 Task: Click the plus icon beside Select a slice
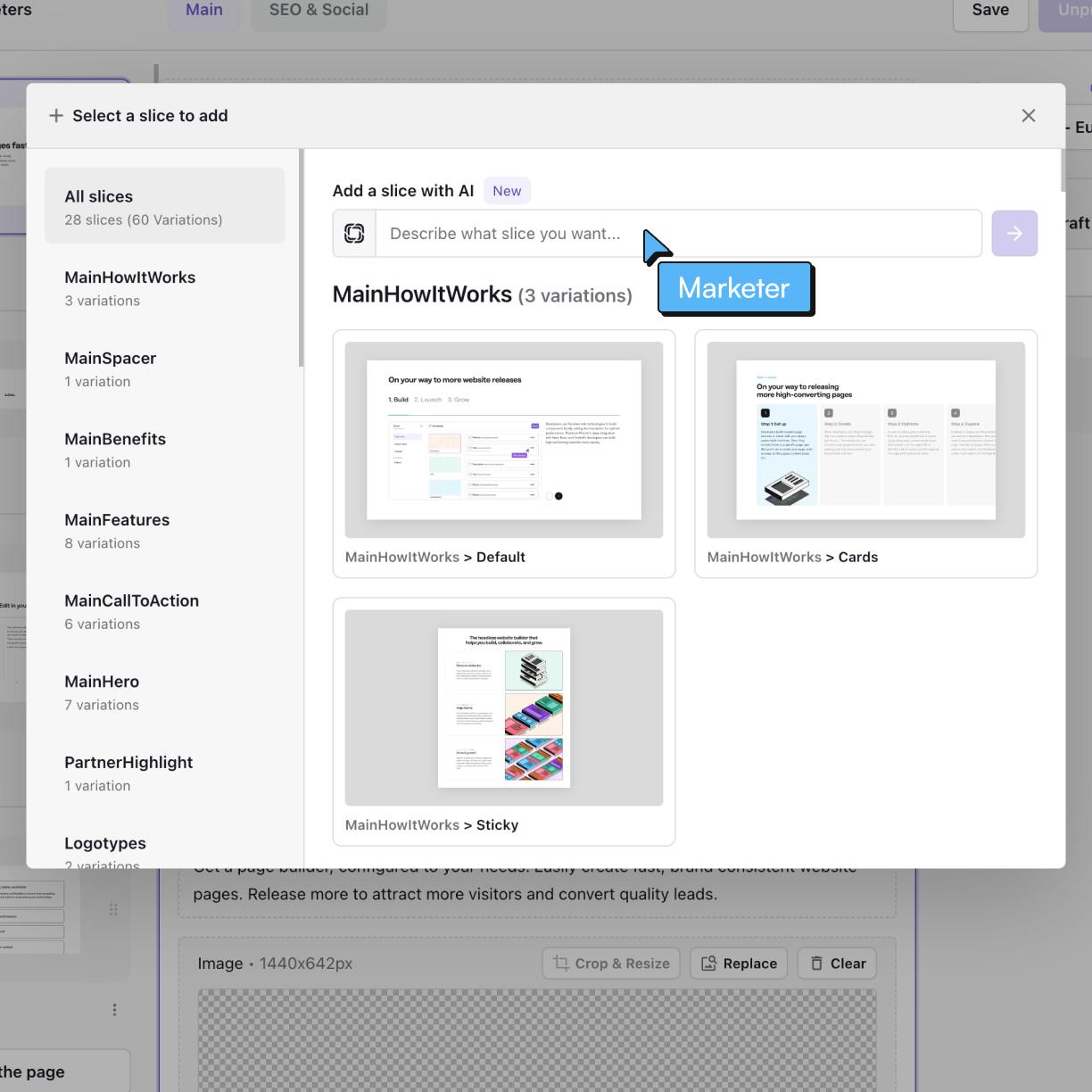[x=56, y=116]
